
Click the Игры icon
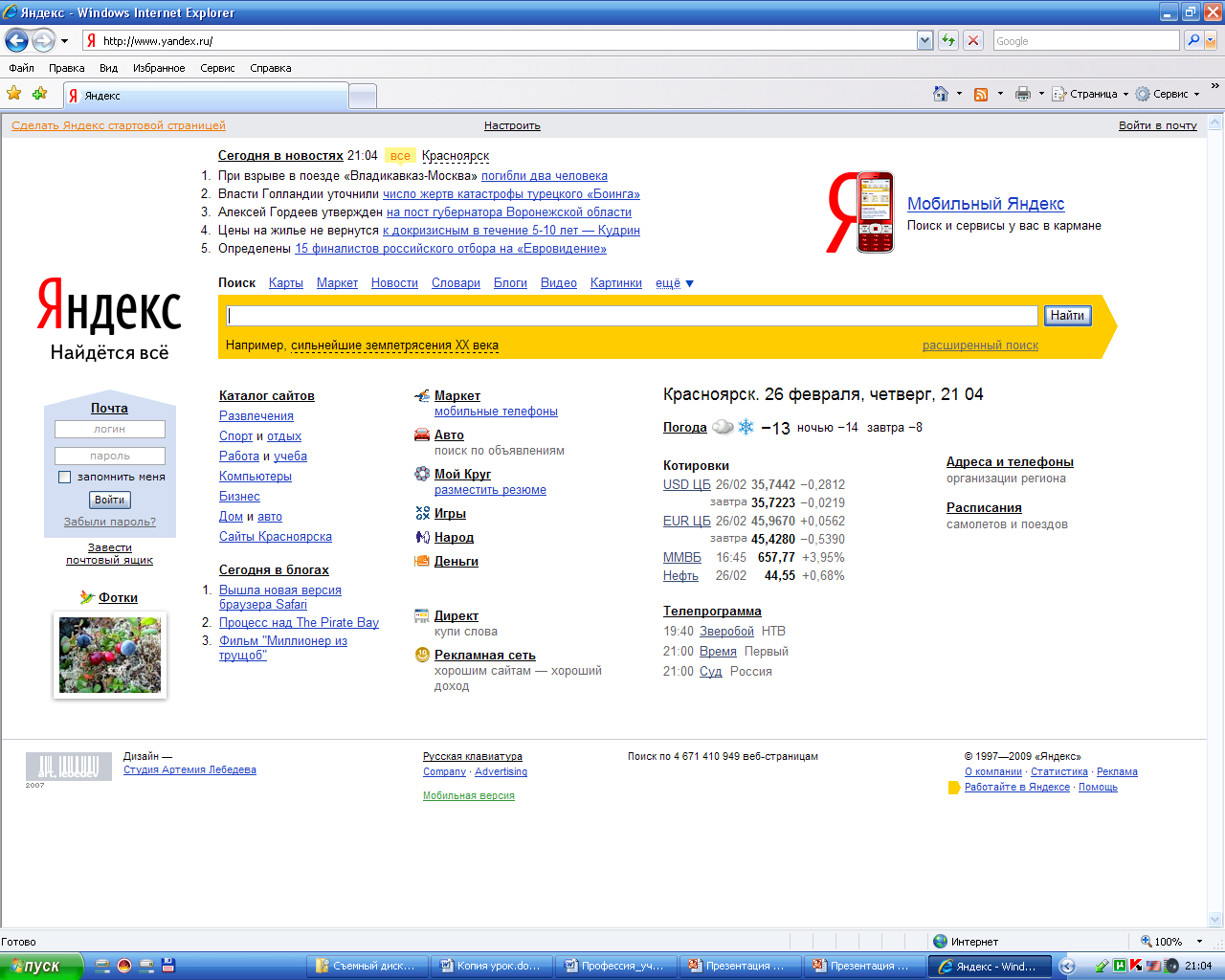click(422, 513)
